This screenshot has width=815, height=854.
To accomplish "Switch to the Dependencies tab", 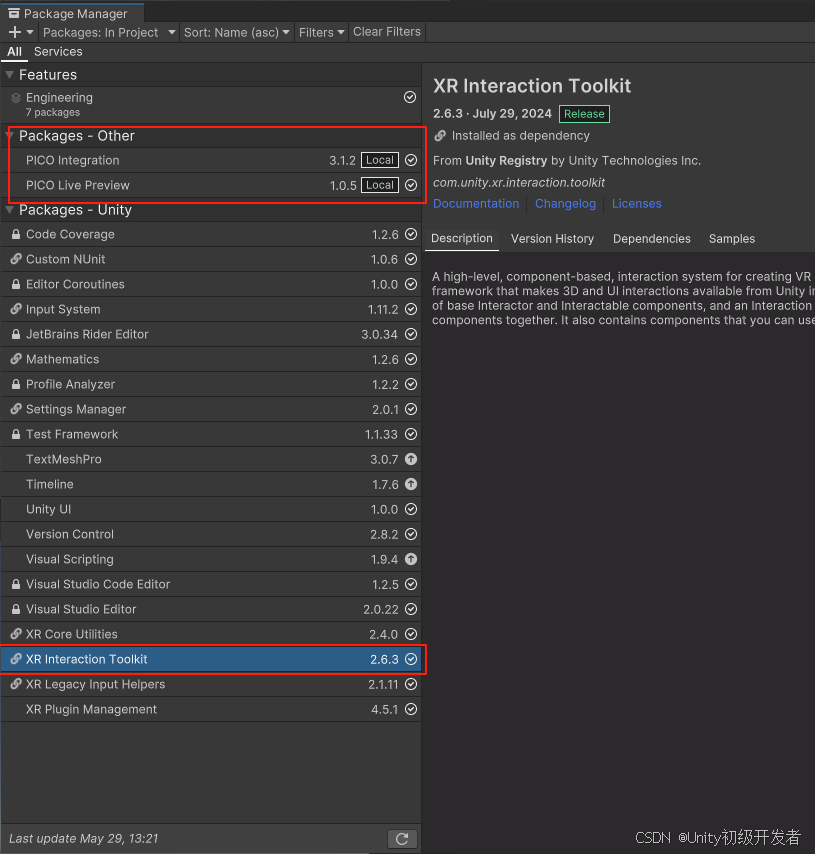I will pyautogui.click(x=652, y=239).
